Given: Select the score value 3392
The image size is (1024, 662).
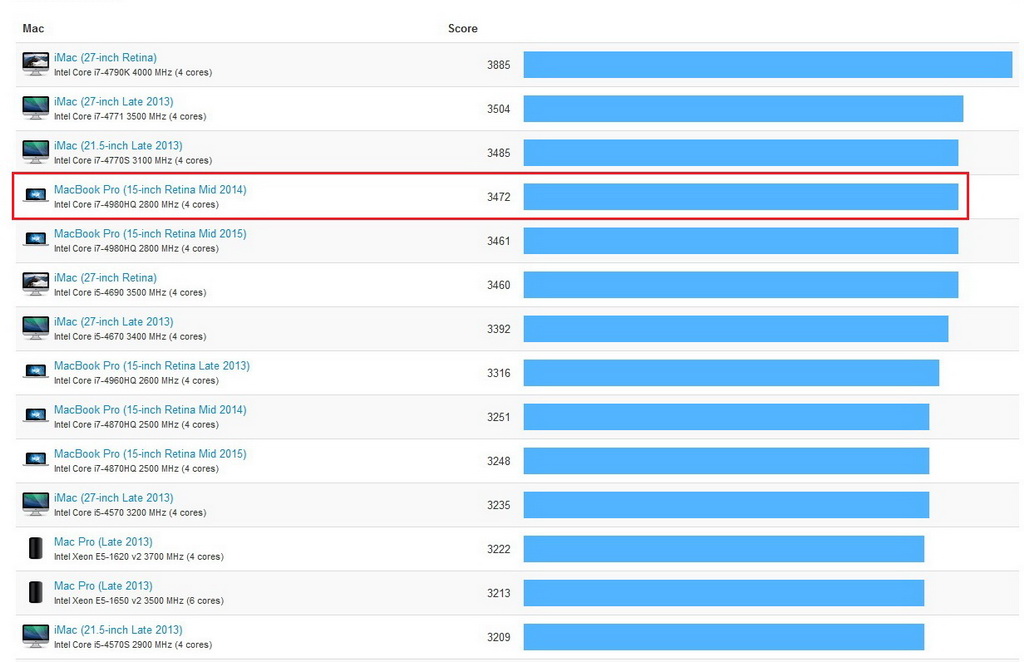Looking at the screenshot, I should [x=498, y=328].
